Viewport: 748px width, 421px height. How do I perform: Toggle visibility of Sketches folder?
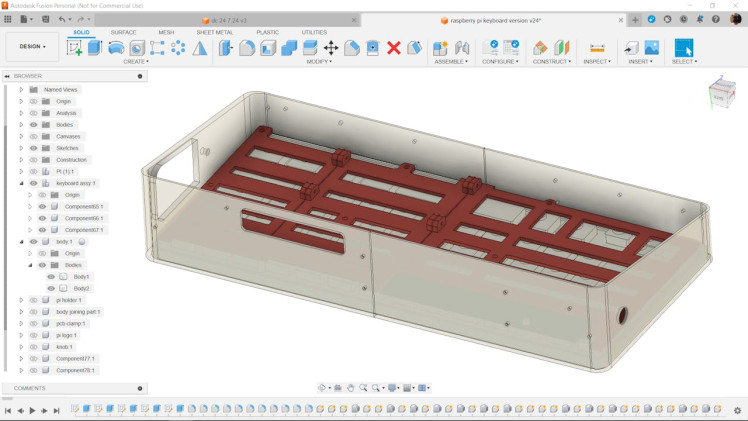tap(33, 148)
